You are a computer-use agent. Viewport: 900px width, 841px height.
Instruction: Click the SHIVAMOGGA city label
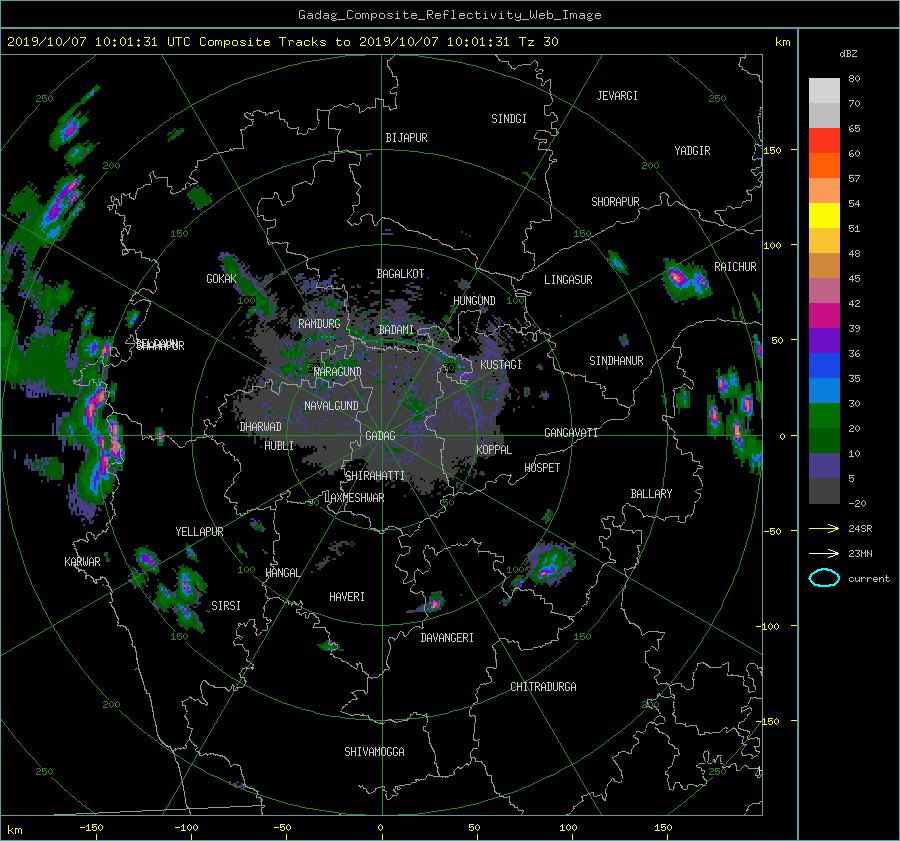click(374, 752)
